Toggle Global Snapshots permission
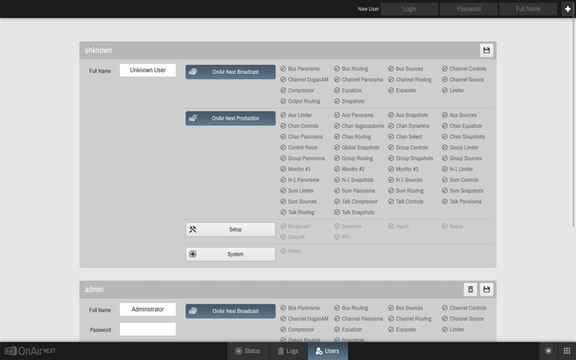The image size is (576, 360). tap(357, 147)
